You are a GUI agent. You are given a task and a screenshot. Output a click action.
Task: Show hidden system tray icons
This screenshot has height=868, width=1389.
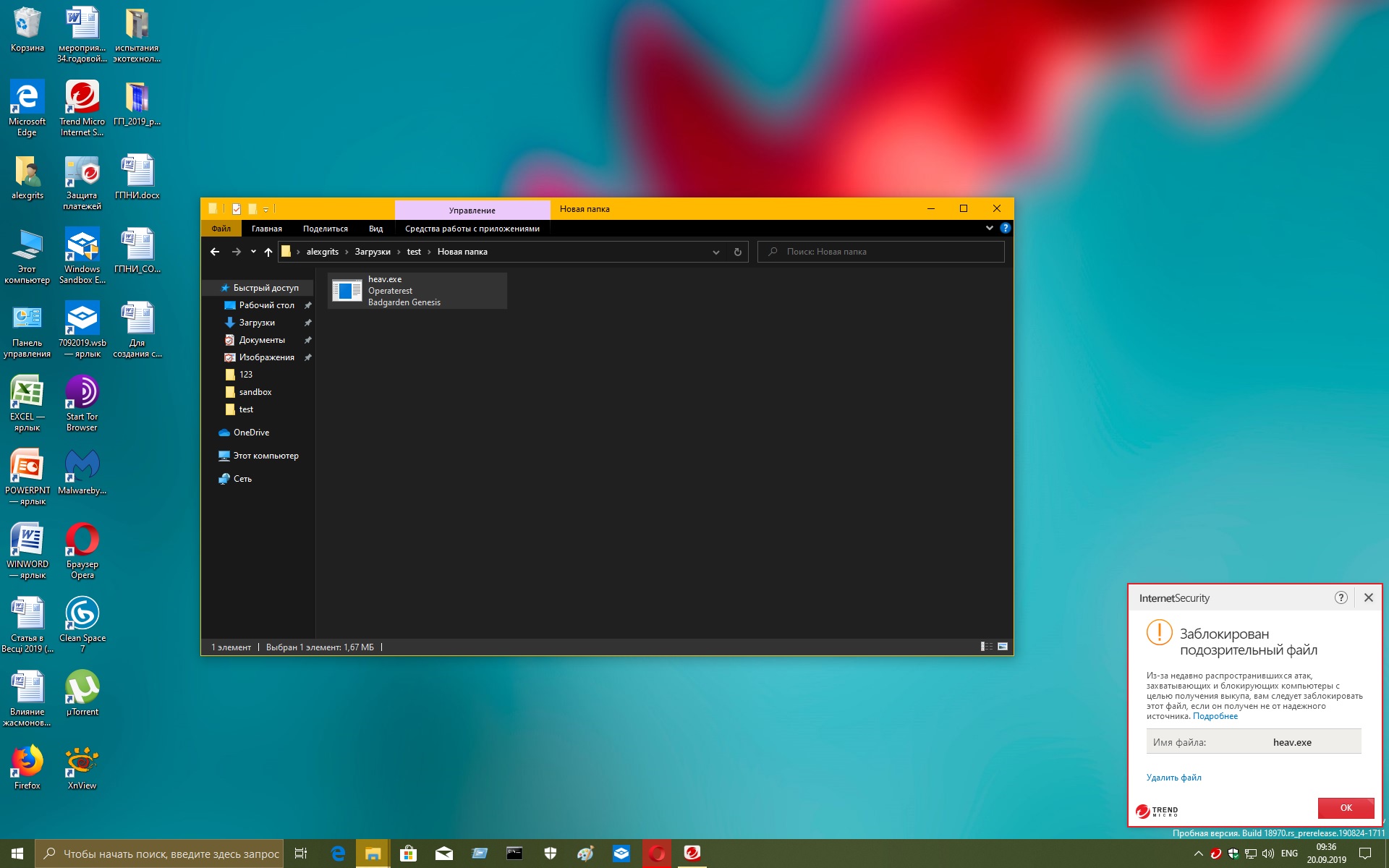1198,854
